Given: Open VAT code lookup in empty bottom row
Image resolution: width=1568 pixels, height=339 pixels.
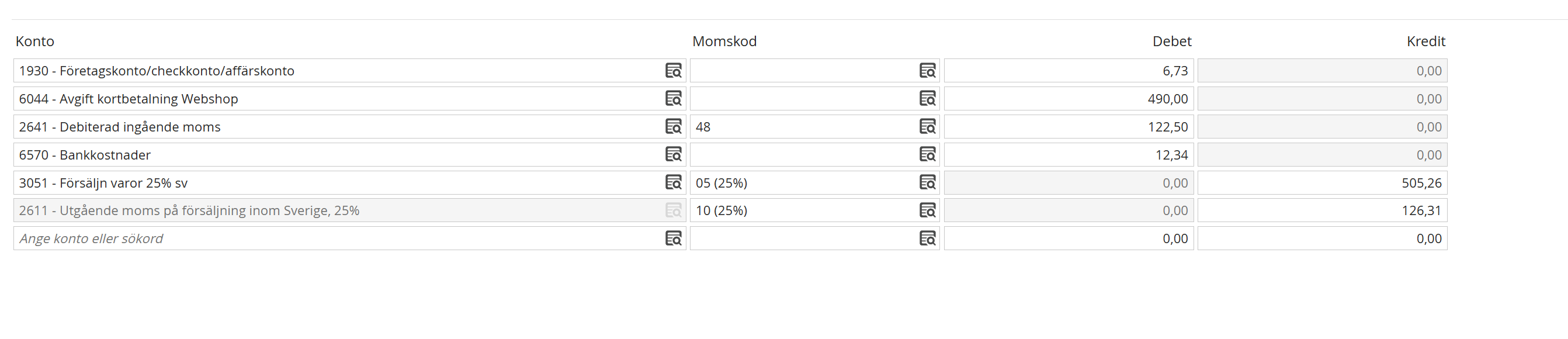Looking at the screenshot, I should click(x=927, y=238).
